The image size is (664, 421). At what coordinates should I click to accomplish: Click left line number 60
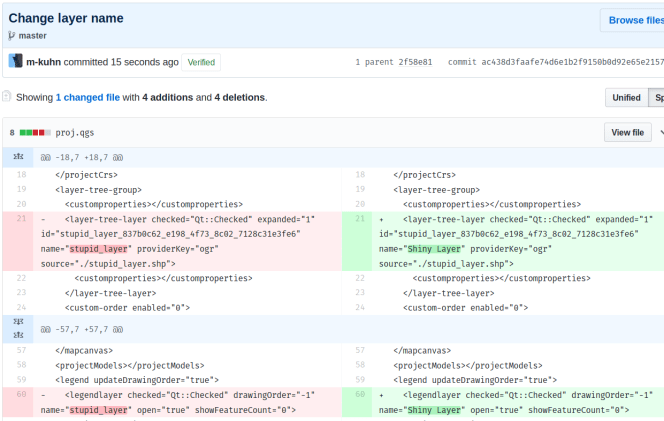(x=21, y=394)
